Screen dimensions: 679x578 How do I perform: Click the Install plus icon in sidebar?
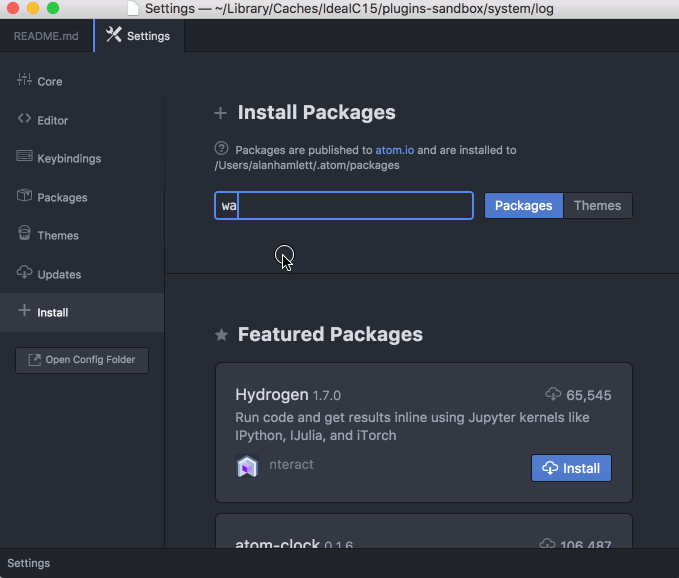tap(24, 310)
